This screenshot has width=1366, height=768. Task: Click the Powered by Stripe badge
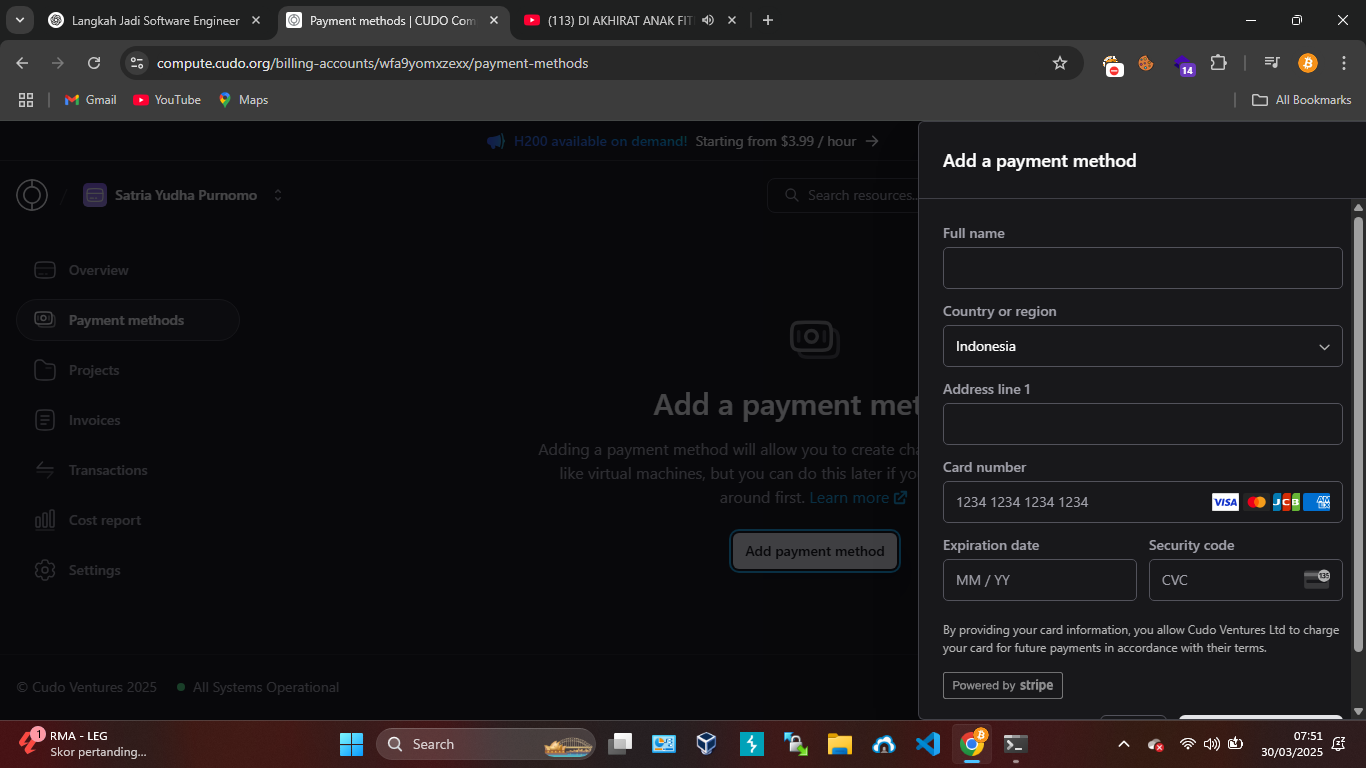tap(1003, 685)
